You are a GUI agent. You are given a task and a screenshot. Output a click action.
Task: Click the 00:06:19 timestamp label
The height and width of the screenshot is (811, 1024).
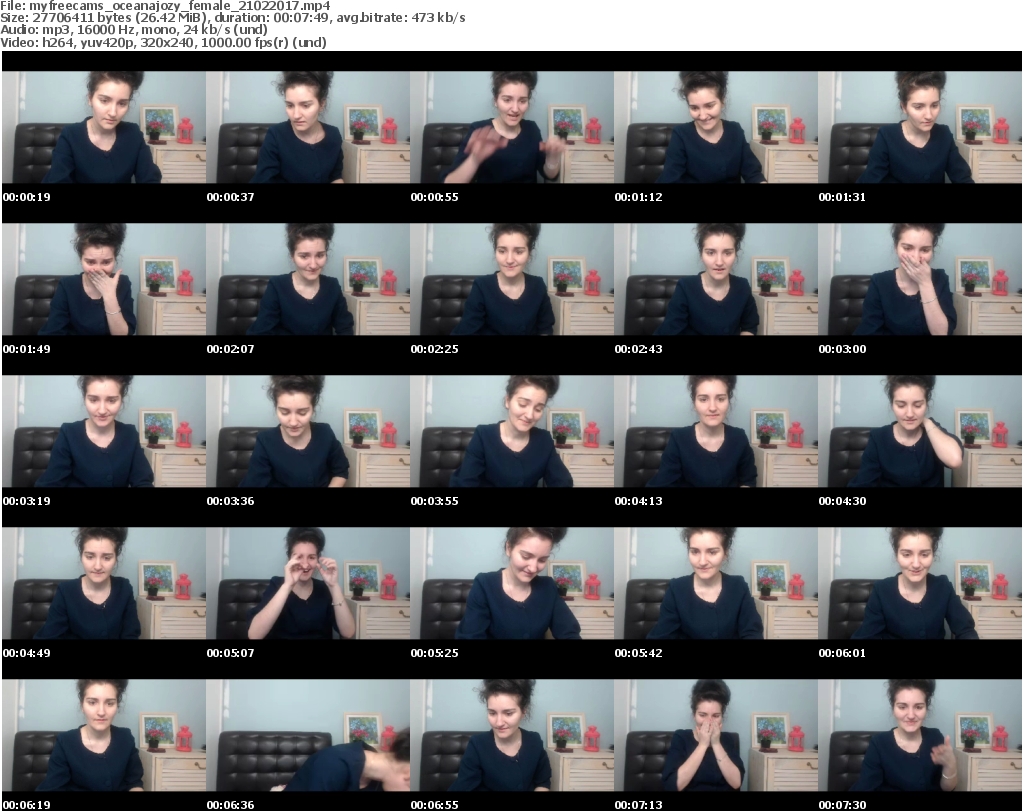pos(27,805)
